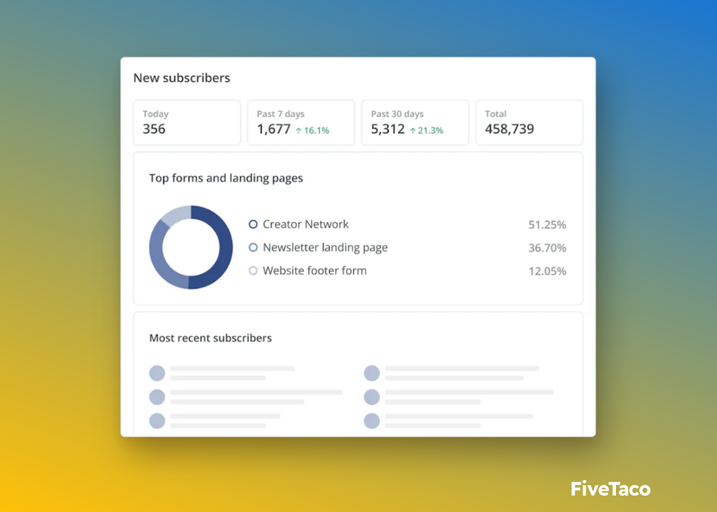The height and width of the screenshot is (512, 717).
Task: Open the Past 30 days stats card
Action: (415, 123)
